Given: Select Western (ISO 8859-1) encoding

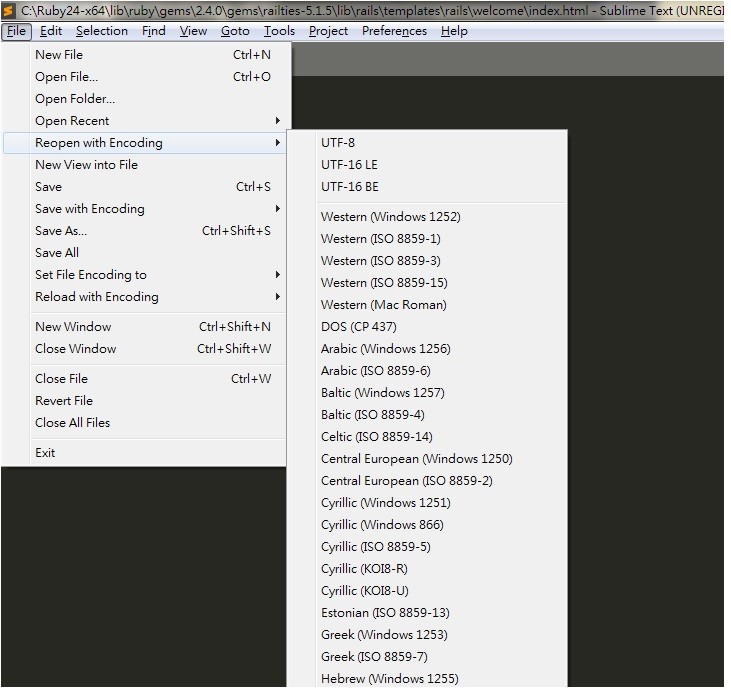Looking at the screenshot, I should pos(428,239).
